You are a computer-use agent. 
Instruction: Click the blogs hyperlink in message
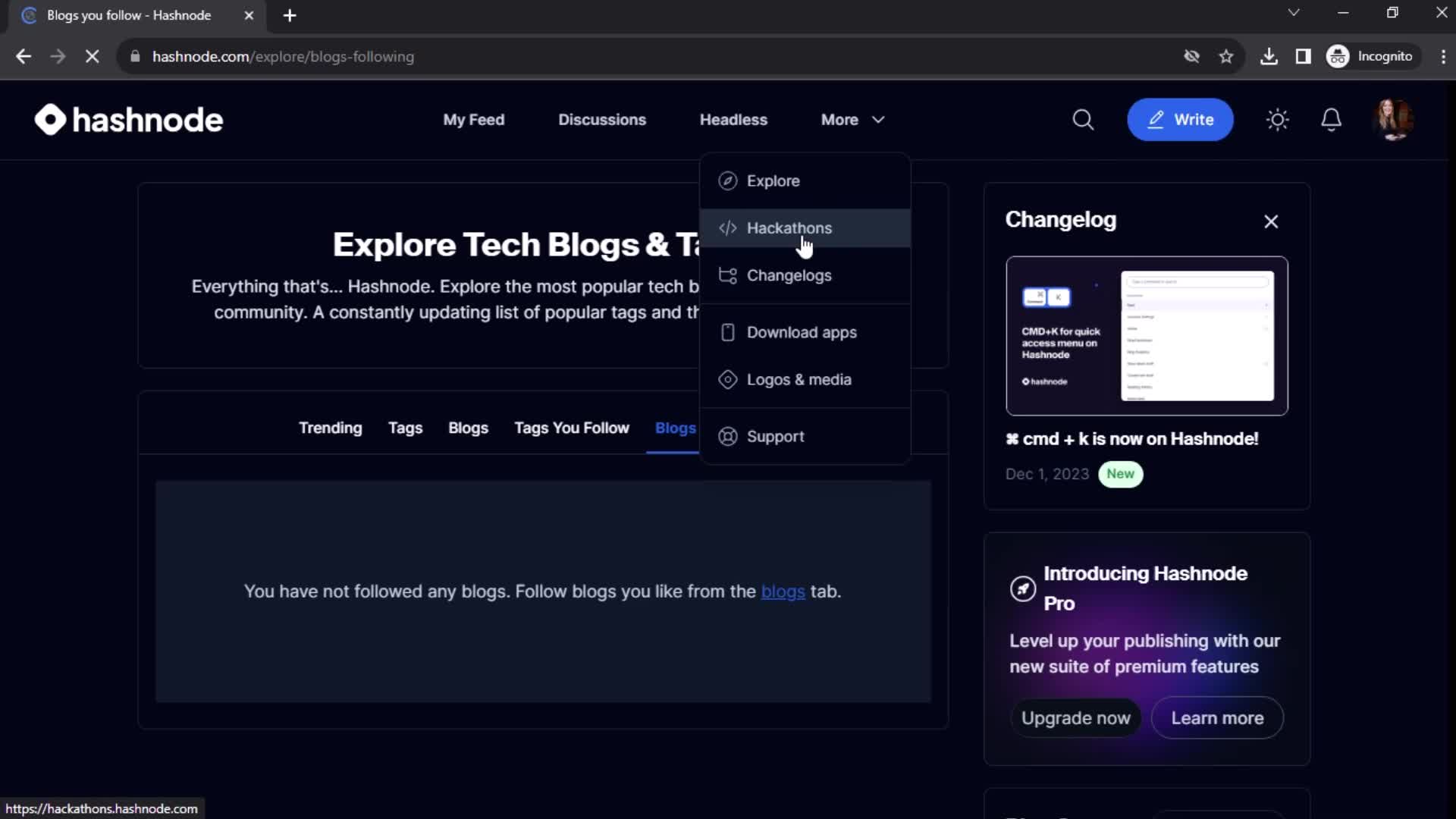coord(782,591)
